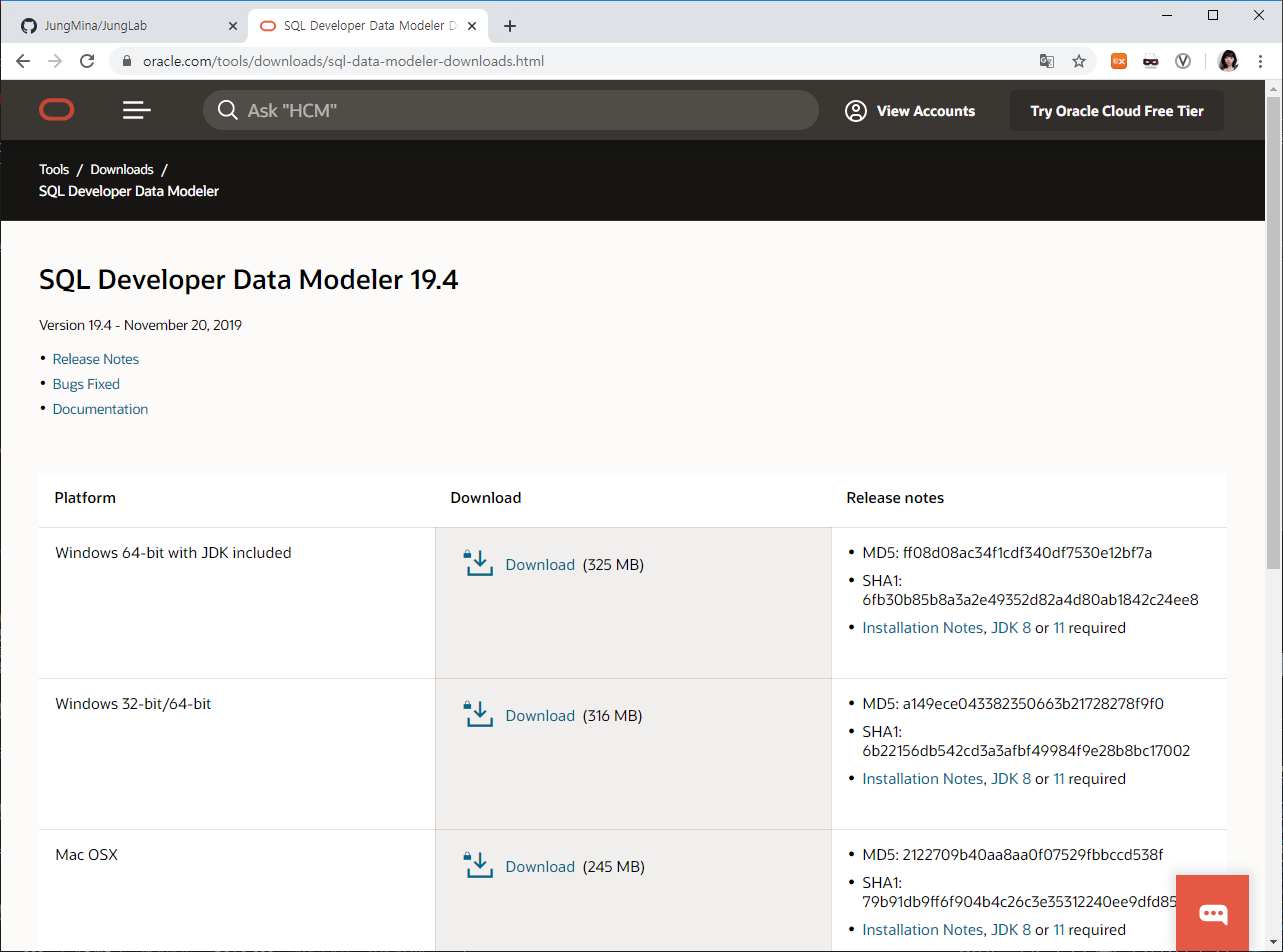Open Installation Notes for Windows 32-bit/64-bit
This screenshot has width=1283, height=952.
(922, 779)
